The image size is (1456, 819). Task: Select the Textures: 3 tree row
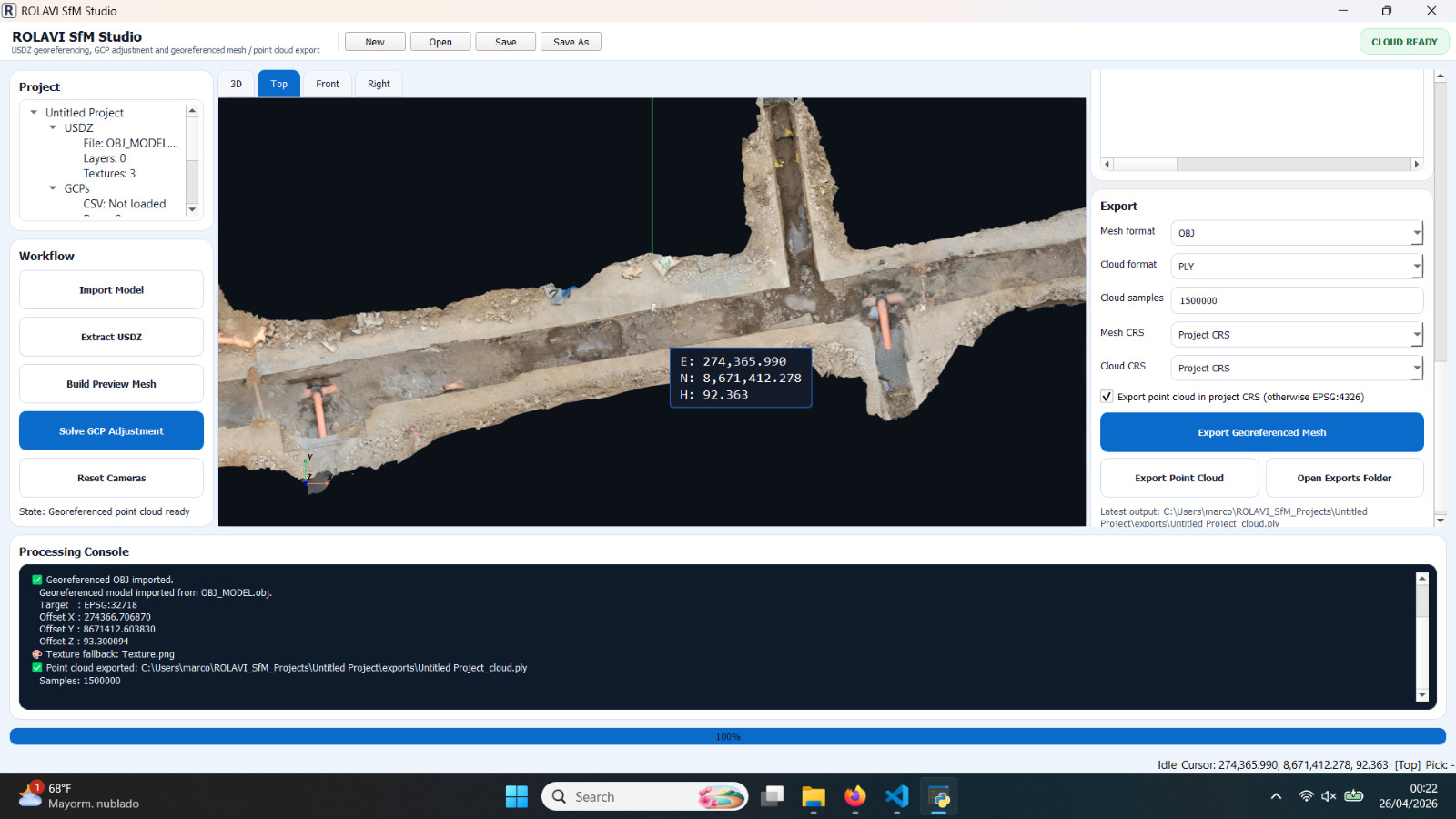109,174
